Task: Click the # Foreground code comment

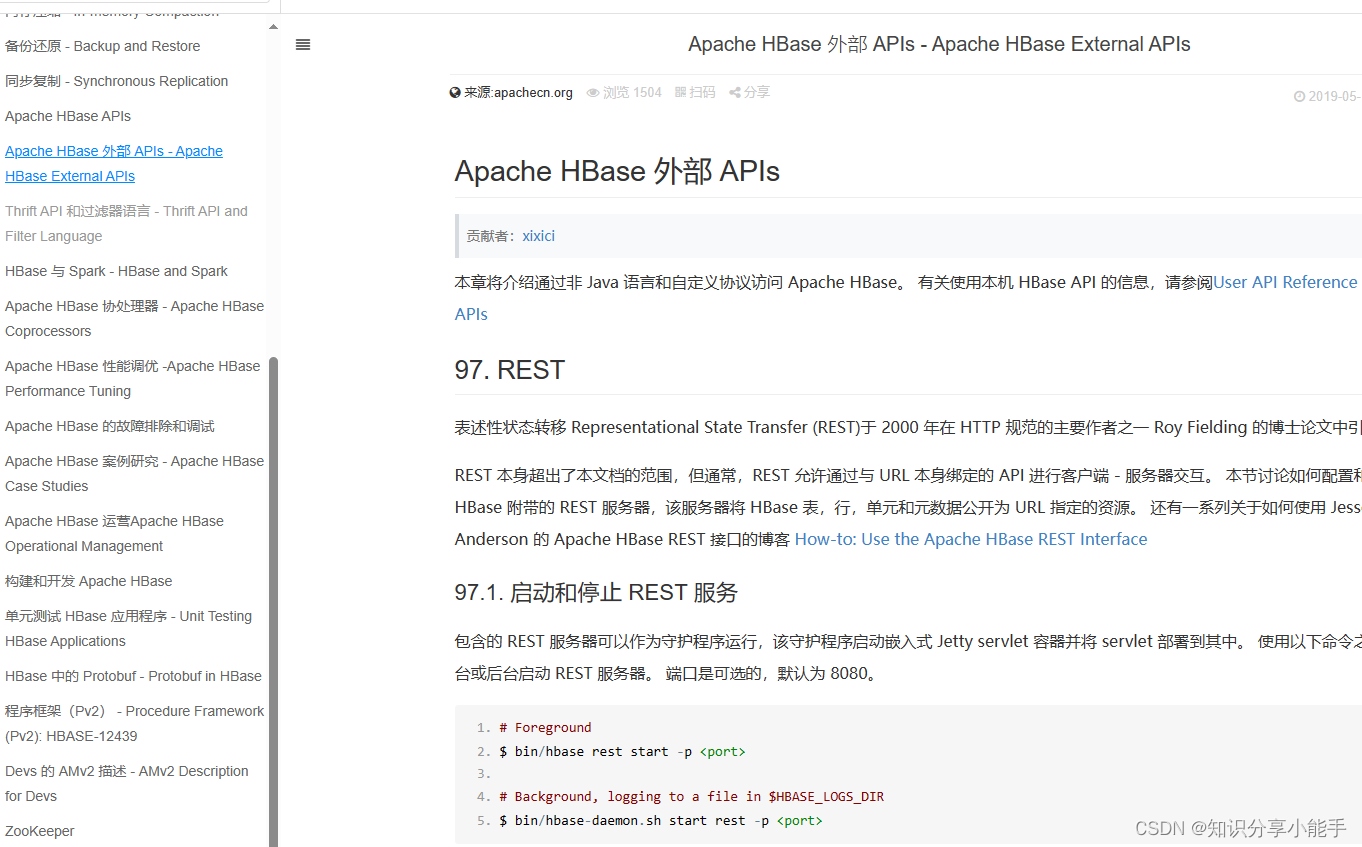Action: point(545,728)
